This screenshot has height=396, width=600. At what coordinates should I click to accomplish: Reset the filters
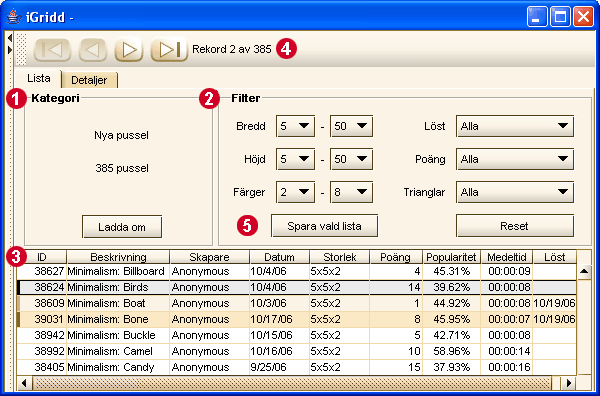pos(515,226)
